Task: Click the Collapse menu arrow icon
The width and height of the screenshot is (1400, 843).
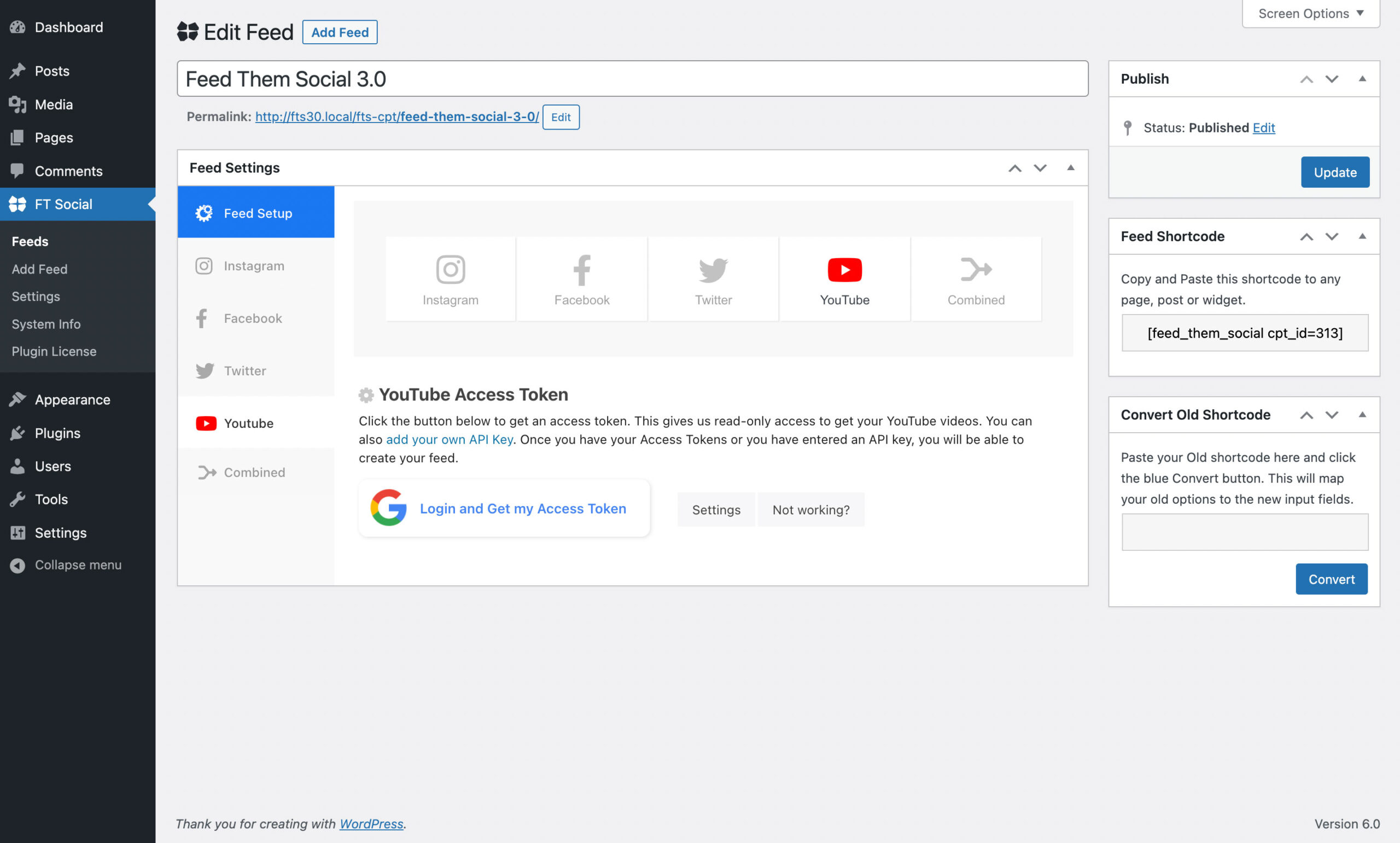Action: 17,565
